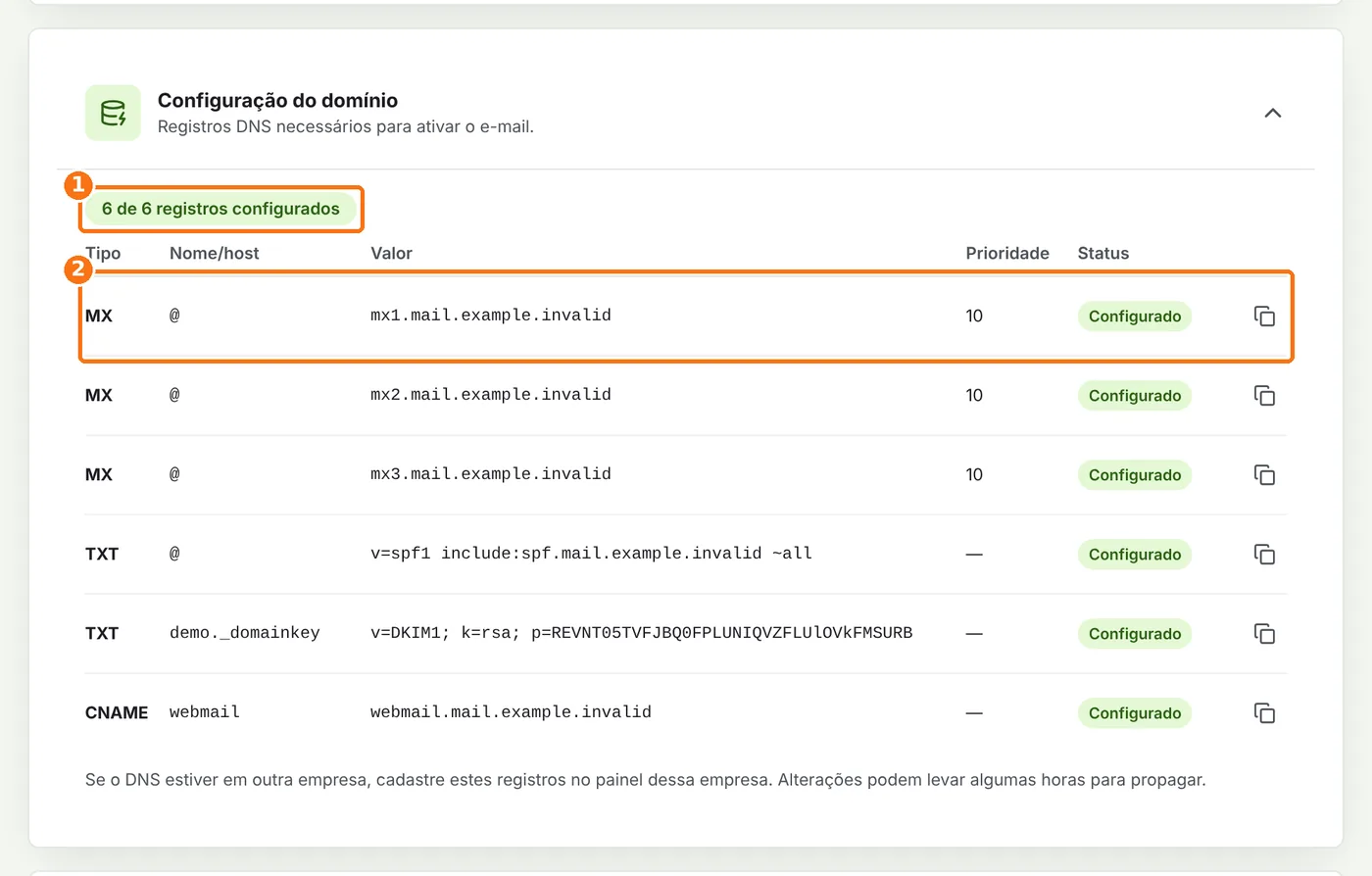Viewport: 1372px width, 876px height.
Task: Click the webmail host name cell
Action: click(205, 712)
